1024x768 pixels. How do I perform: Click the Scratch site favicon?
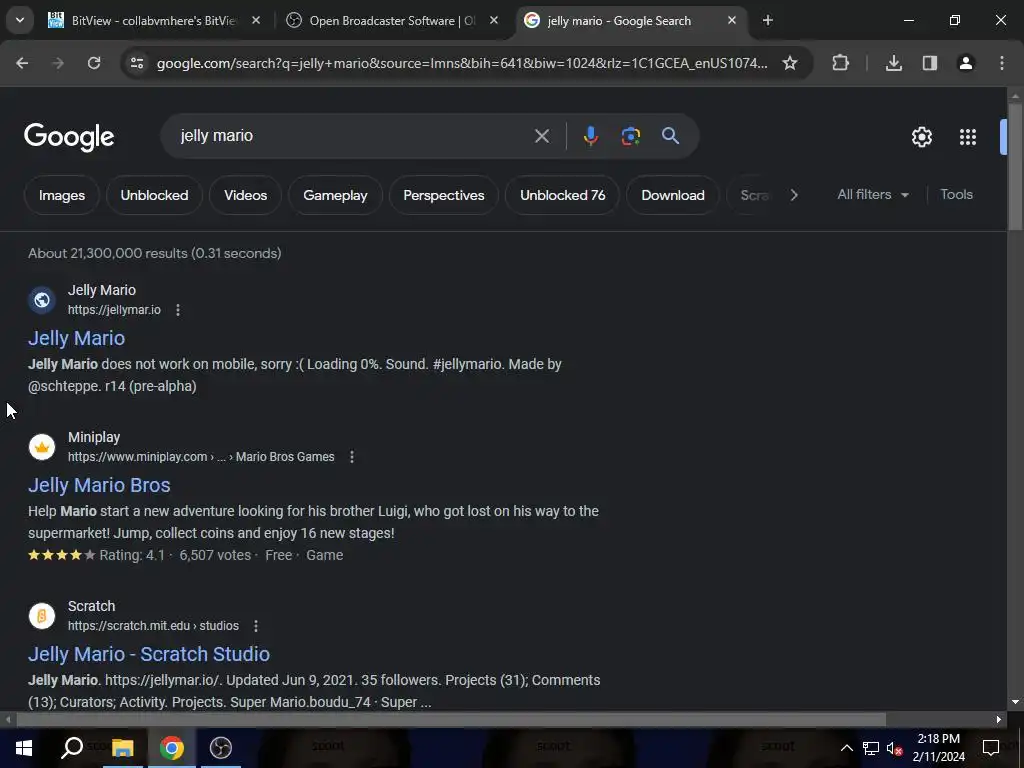[x=42, y=616]
